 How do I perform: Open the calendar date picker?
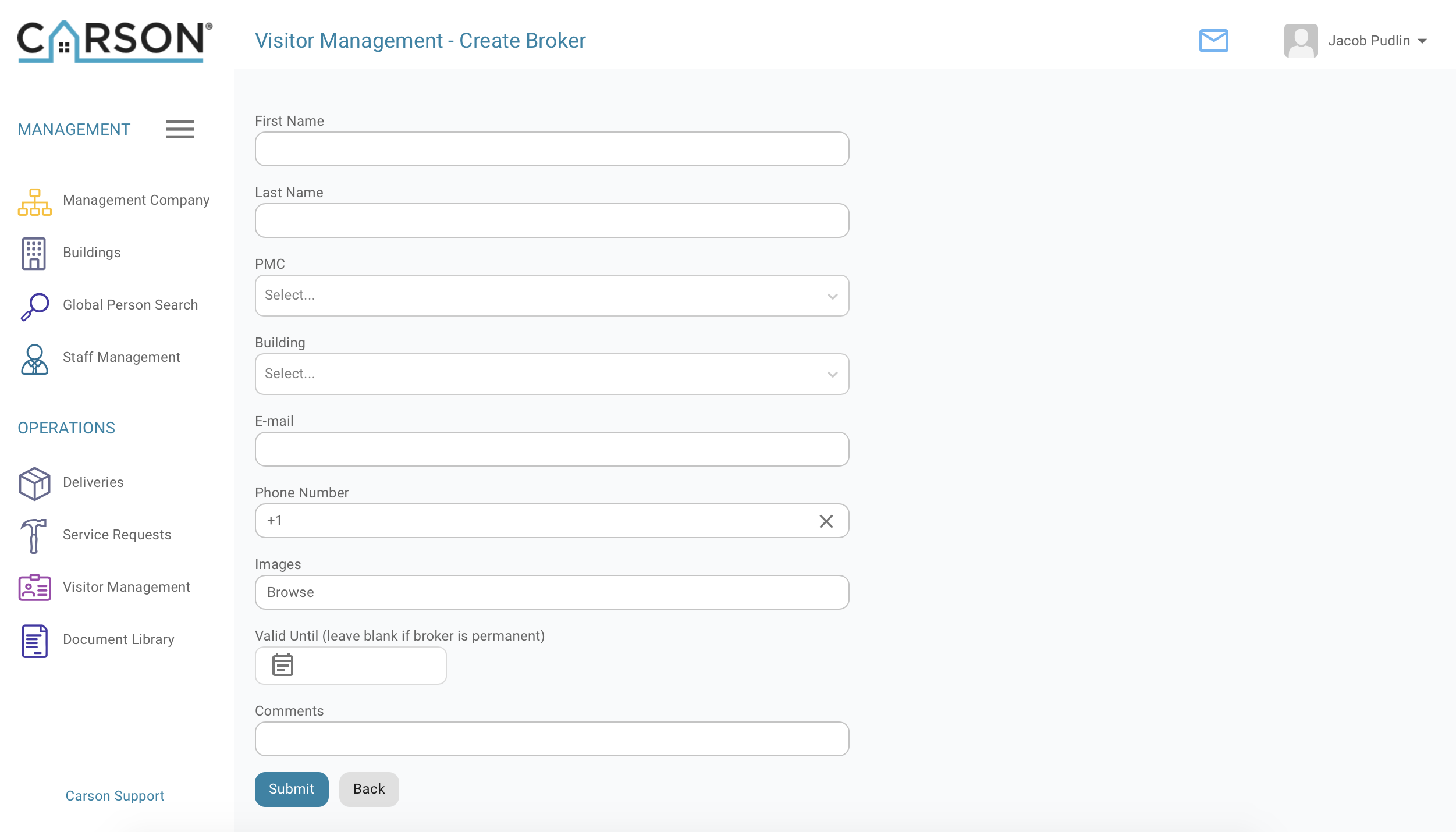282,665
